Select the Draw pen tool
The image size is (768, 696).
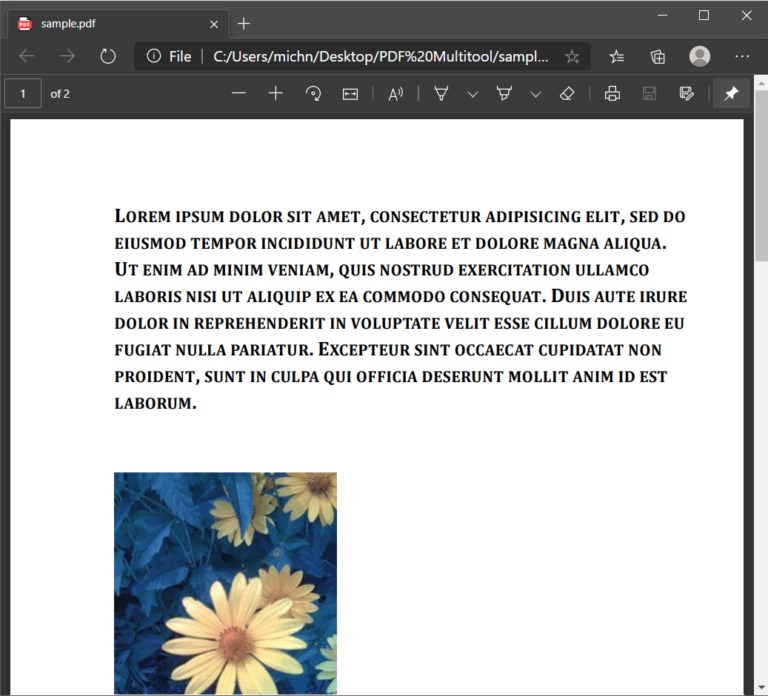pos(441,94)
